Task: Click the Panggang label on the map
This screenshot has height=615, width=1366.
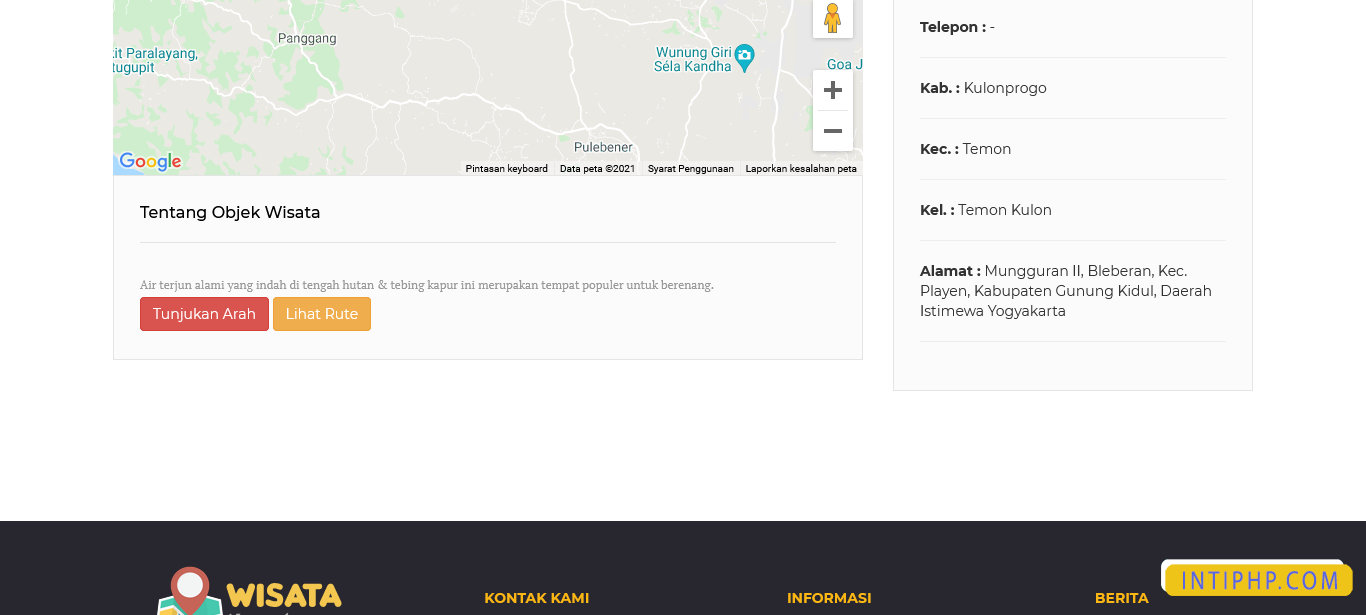Action: [x=308, y=38]
